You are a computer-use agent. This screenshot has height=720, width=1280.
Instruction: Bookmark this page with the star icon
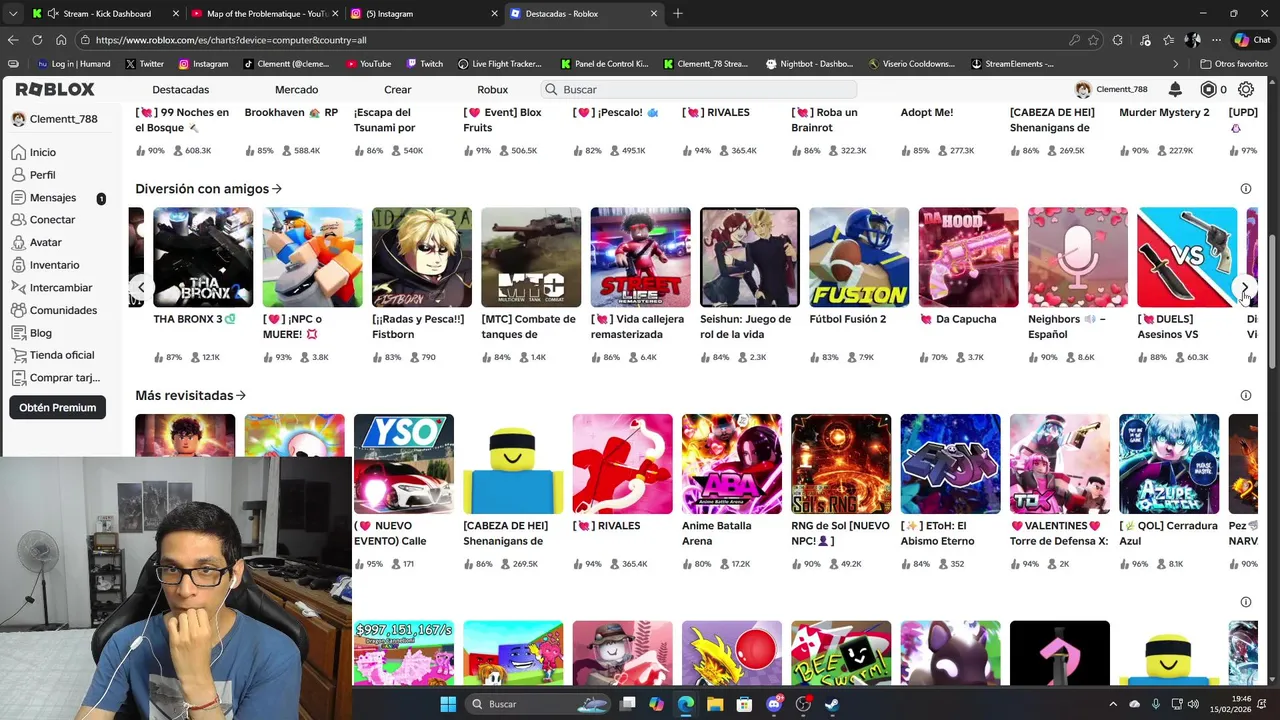[x=1093, y=40]
